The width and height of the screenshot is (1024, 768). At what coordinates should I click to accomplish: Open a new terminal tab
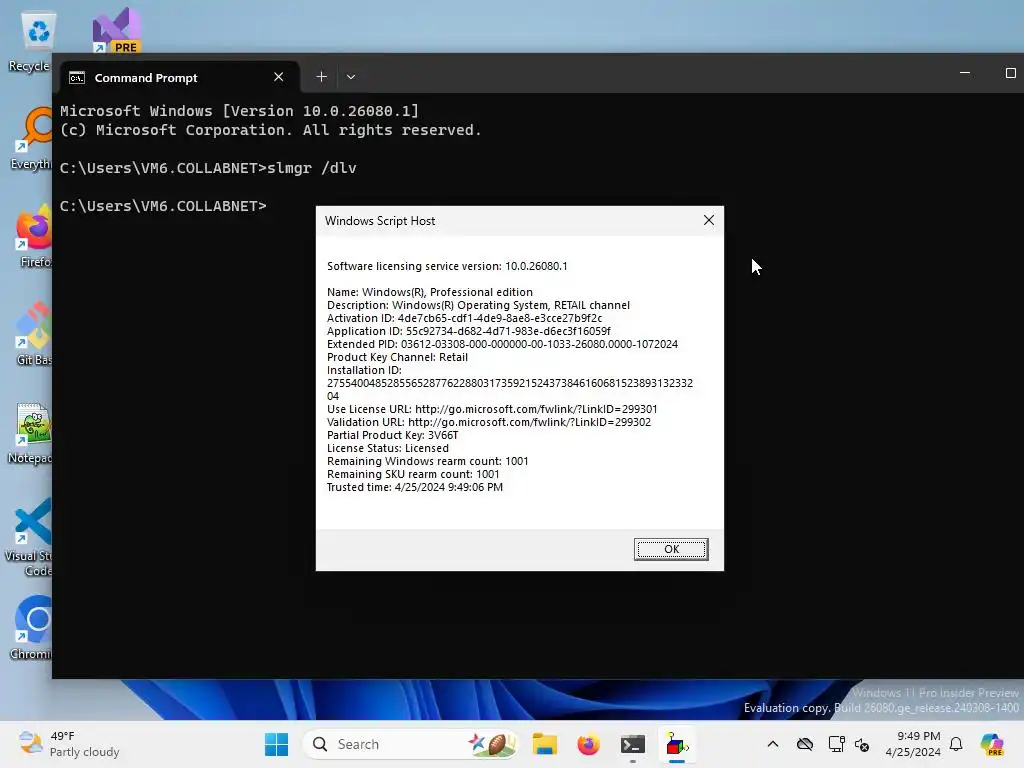[321, 77]
